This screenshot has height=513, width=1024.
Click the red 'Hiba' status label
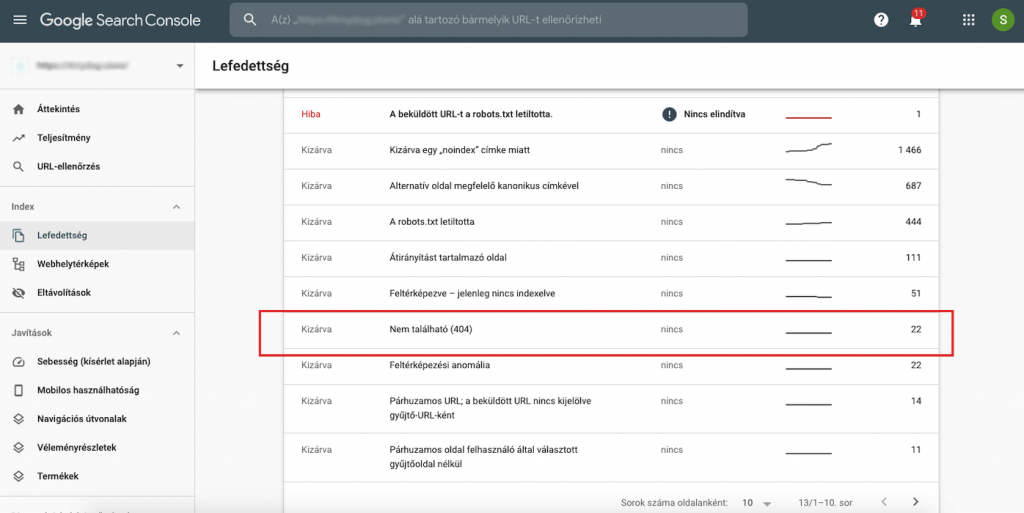click(x=311, y=114)
